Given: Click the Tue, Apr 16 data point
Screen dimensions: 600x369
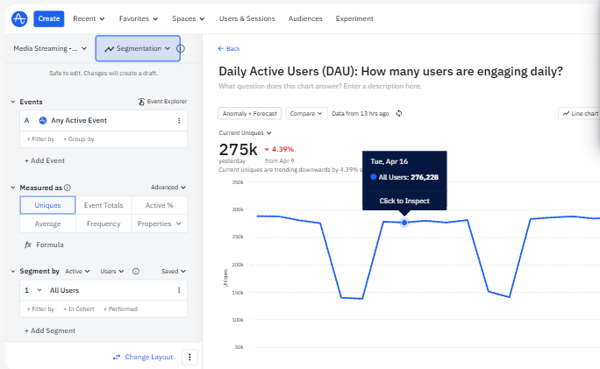Looking at the screenshot, I should 404,222.
